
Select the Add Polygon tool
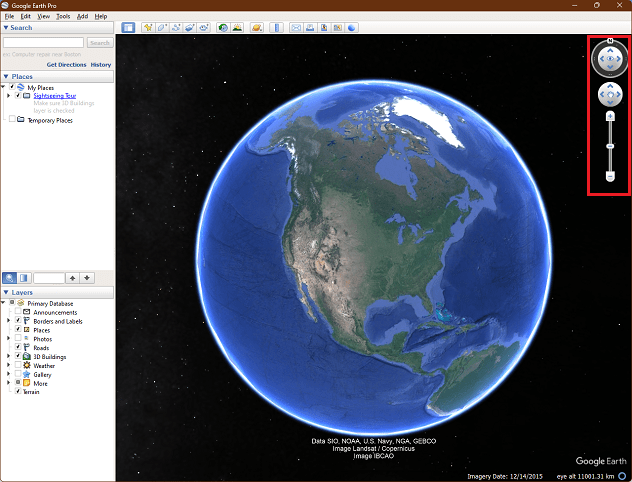click(162, 27)
